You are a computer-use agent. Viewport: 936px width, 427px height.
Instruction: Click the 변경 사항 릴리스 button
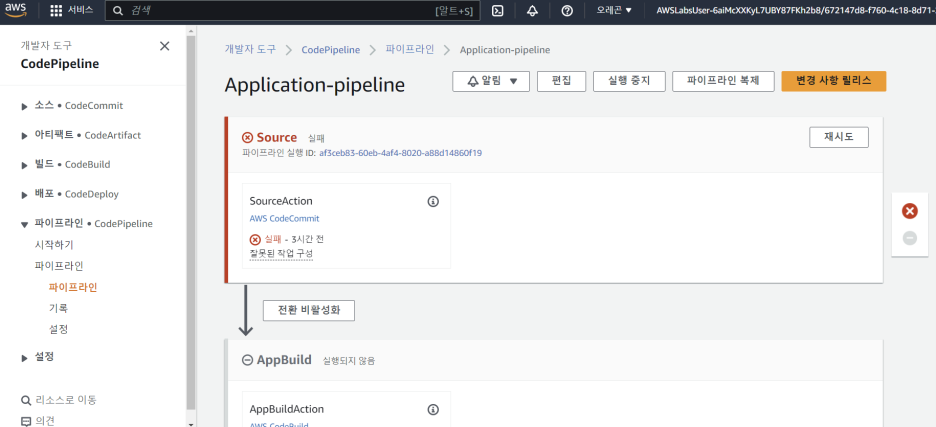833,81
